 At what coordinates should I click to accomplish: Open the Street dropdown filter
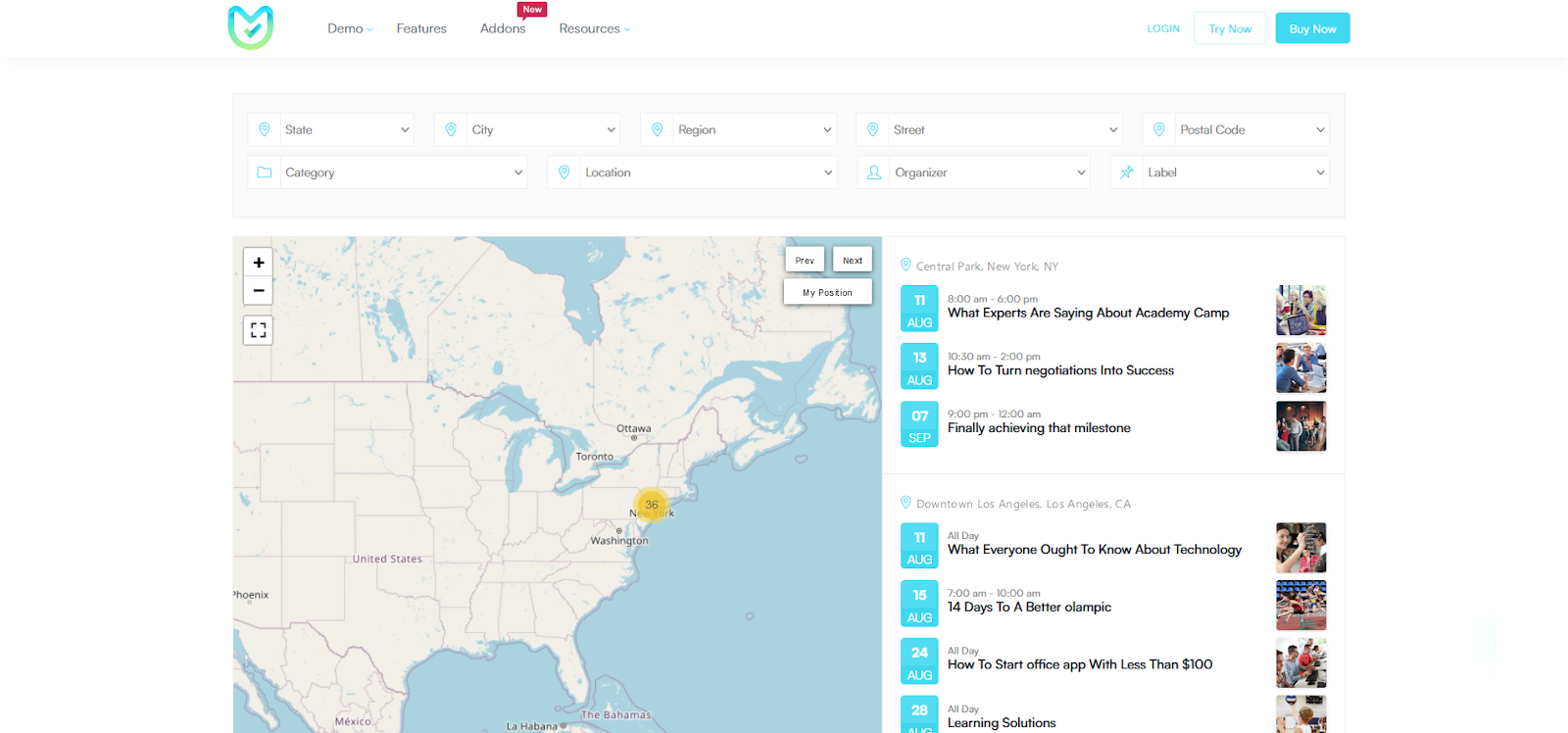tap(1005, 129)
